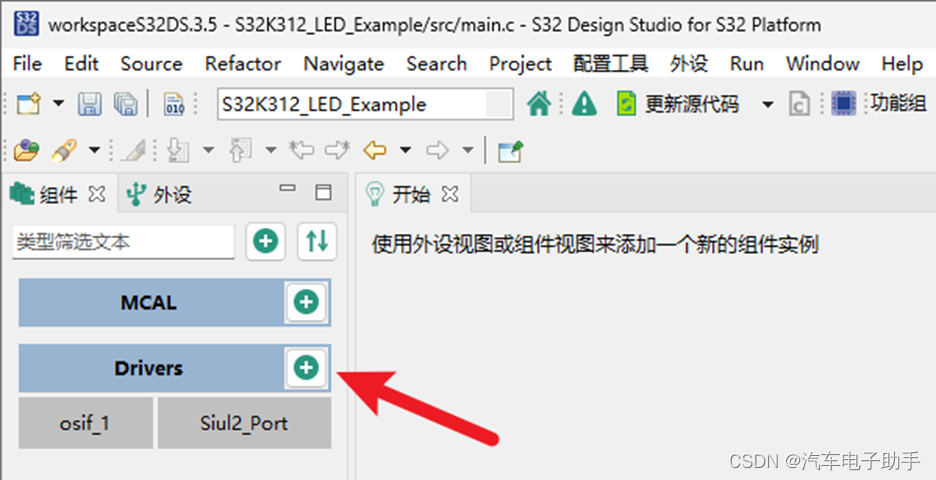Open the dropdown beside the pen marker icon
Viewport: 936px width, 480px height.
coord(94,150)
